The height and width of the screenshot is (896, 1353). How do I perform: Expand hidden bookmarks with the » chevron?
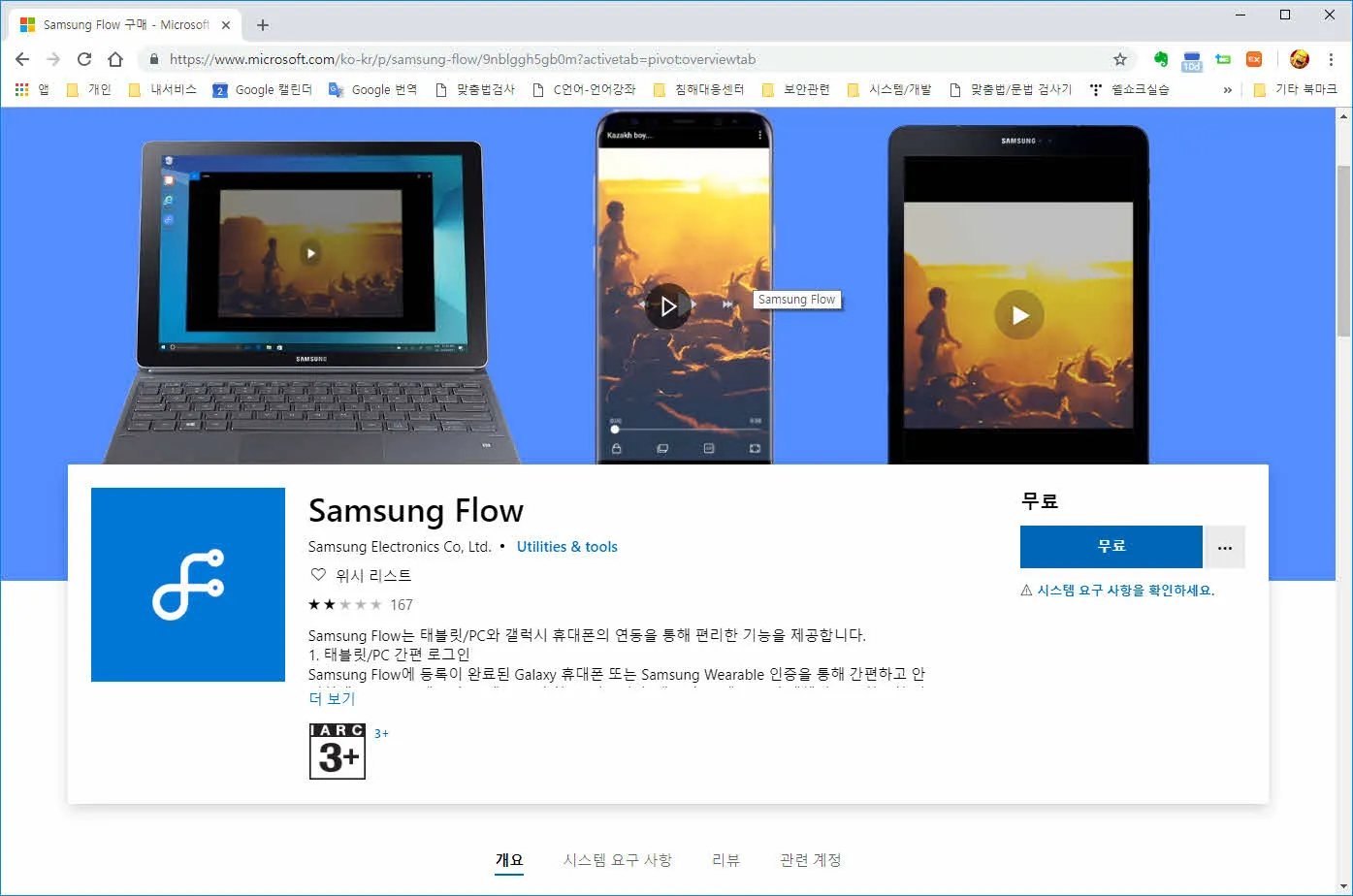[x=1228, y=89]
